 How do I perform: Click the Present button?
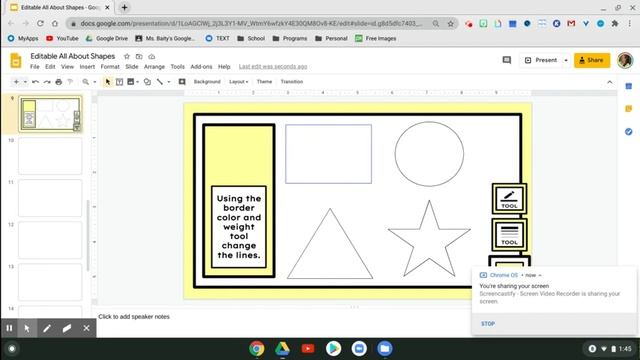click(540, 60)
